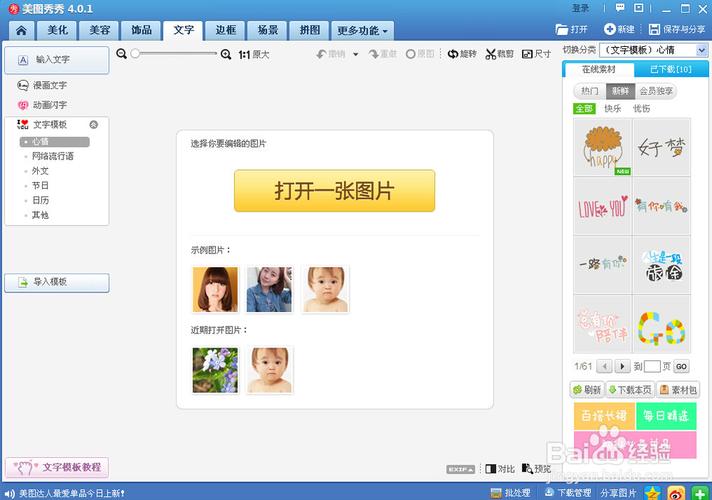The image size is (712, 500).
Task: Click the 旋转 rotate icon
Action: pyautogui.click(x=453, y=54)
